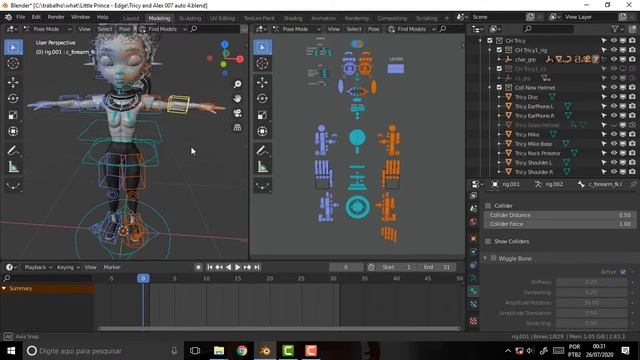This screenshot has width=640, height=360.
Task: Open the Pose menu in left viewport header
Action: point(124,29)
